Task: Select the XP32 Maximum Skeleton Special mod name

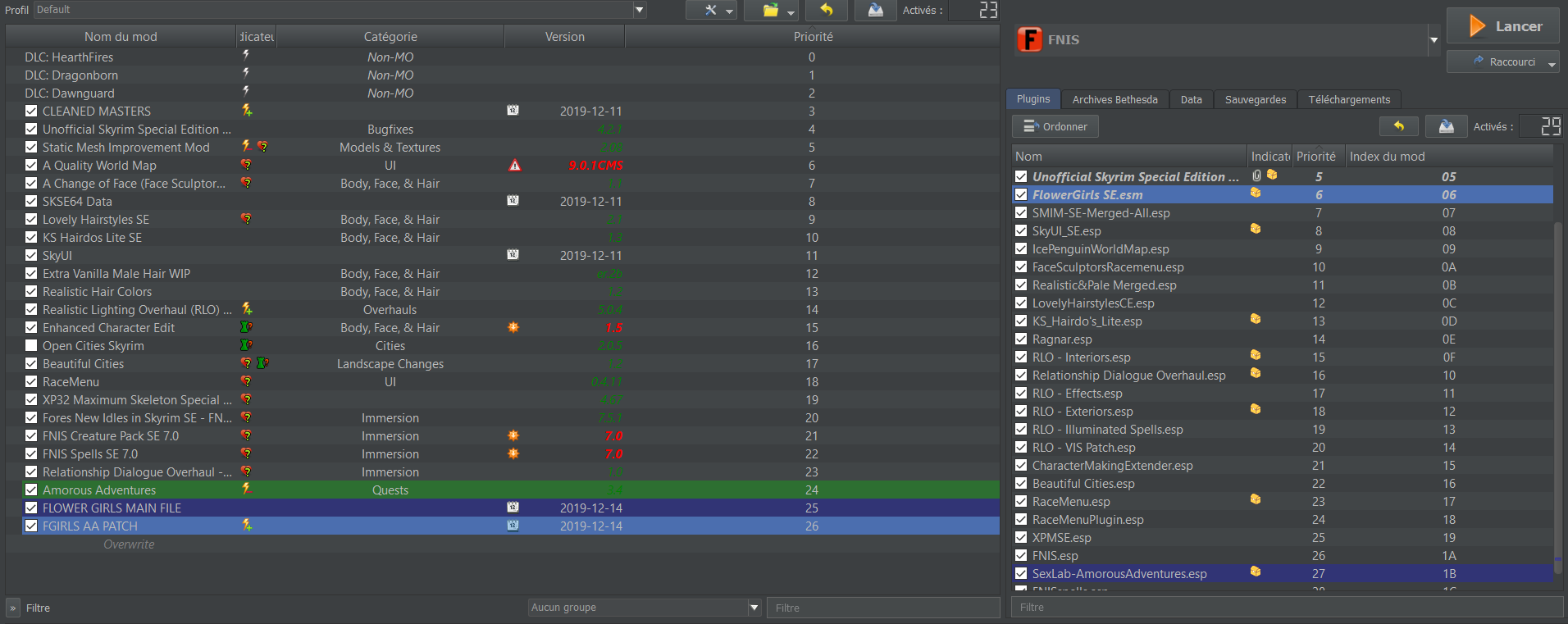Action: pyautogui.click(x=137, y=399)
